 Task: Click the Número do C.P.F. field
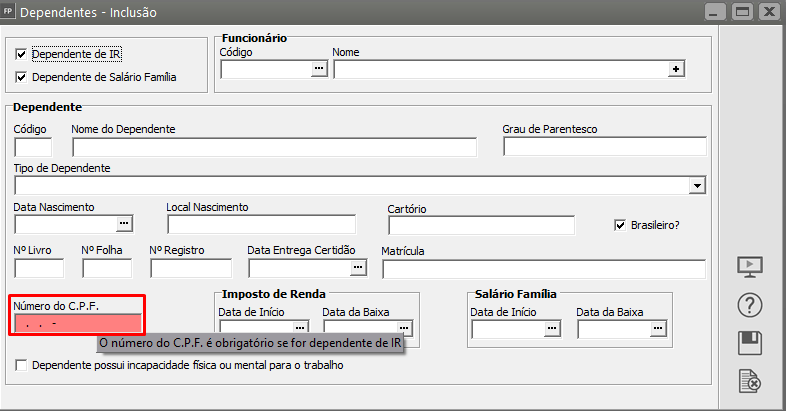(x=77, y=323)
